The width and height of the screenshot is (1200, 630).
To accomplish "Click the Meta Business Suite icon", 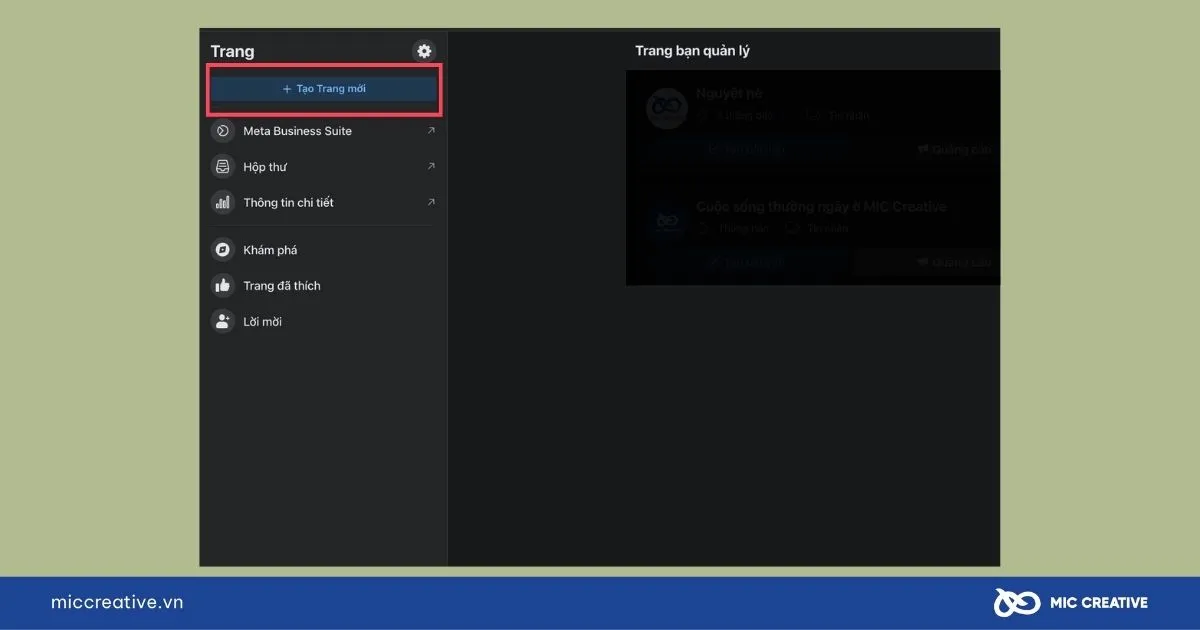I will 222,131.
